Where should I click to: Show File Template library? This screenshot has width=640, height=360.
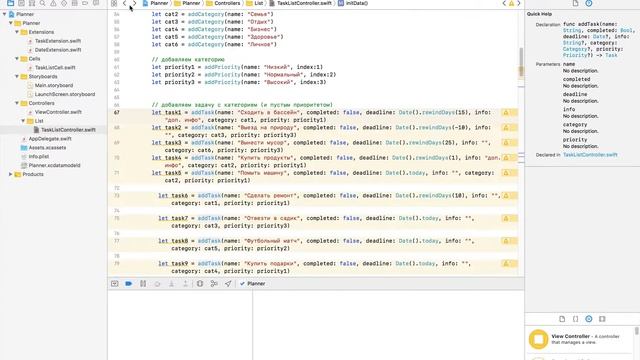coord(562,319)
